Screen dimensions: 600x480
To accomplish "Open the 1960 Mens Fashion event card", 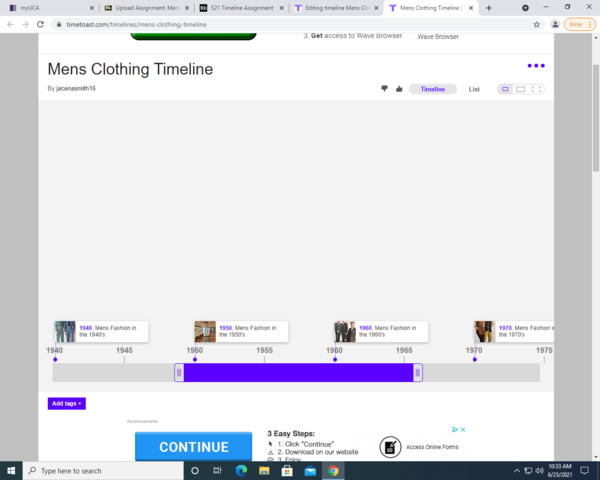I will coord(381,331).
